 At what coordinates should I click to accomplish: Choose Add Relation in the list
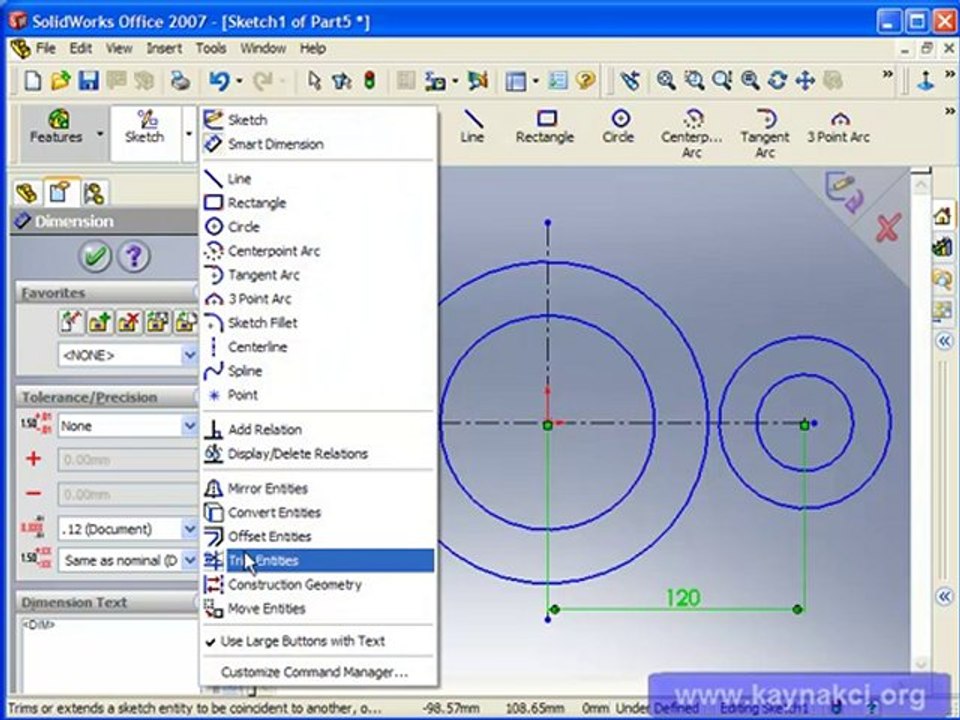pyautogui.click(x=318, y=430)
